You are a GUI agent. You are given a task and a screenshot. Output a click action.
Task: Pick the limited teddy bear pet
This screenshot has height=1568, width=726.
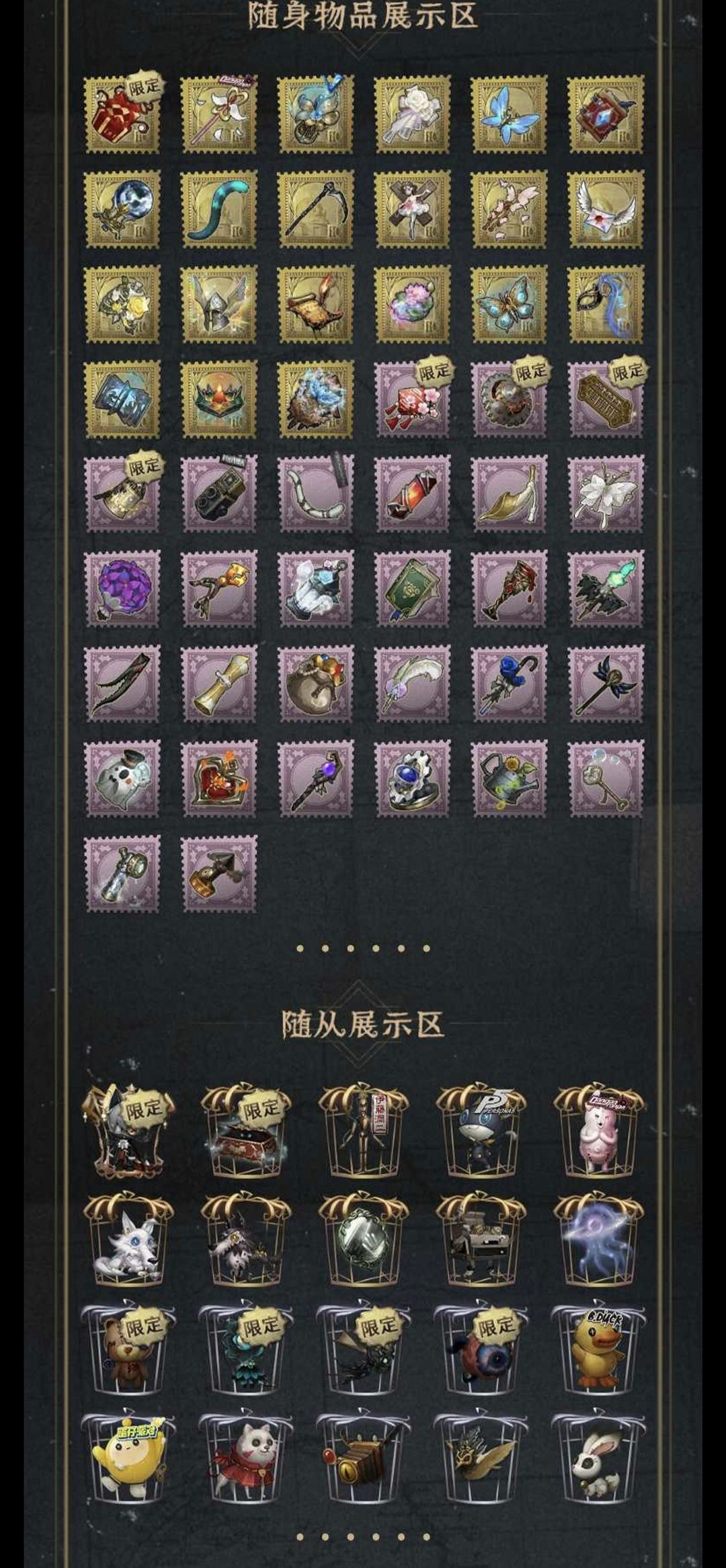128,1348
